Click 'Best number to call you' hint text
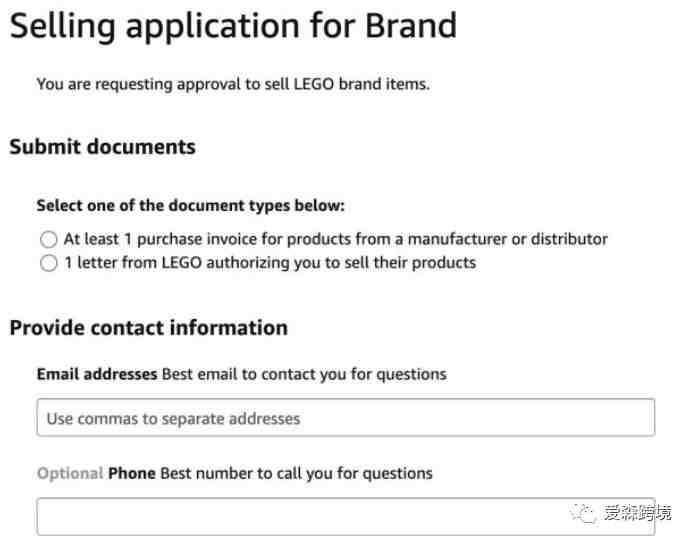Image resolution: width=694 pixels, height=544 pixels. tap(296, 473)
